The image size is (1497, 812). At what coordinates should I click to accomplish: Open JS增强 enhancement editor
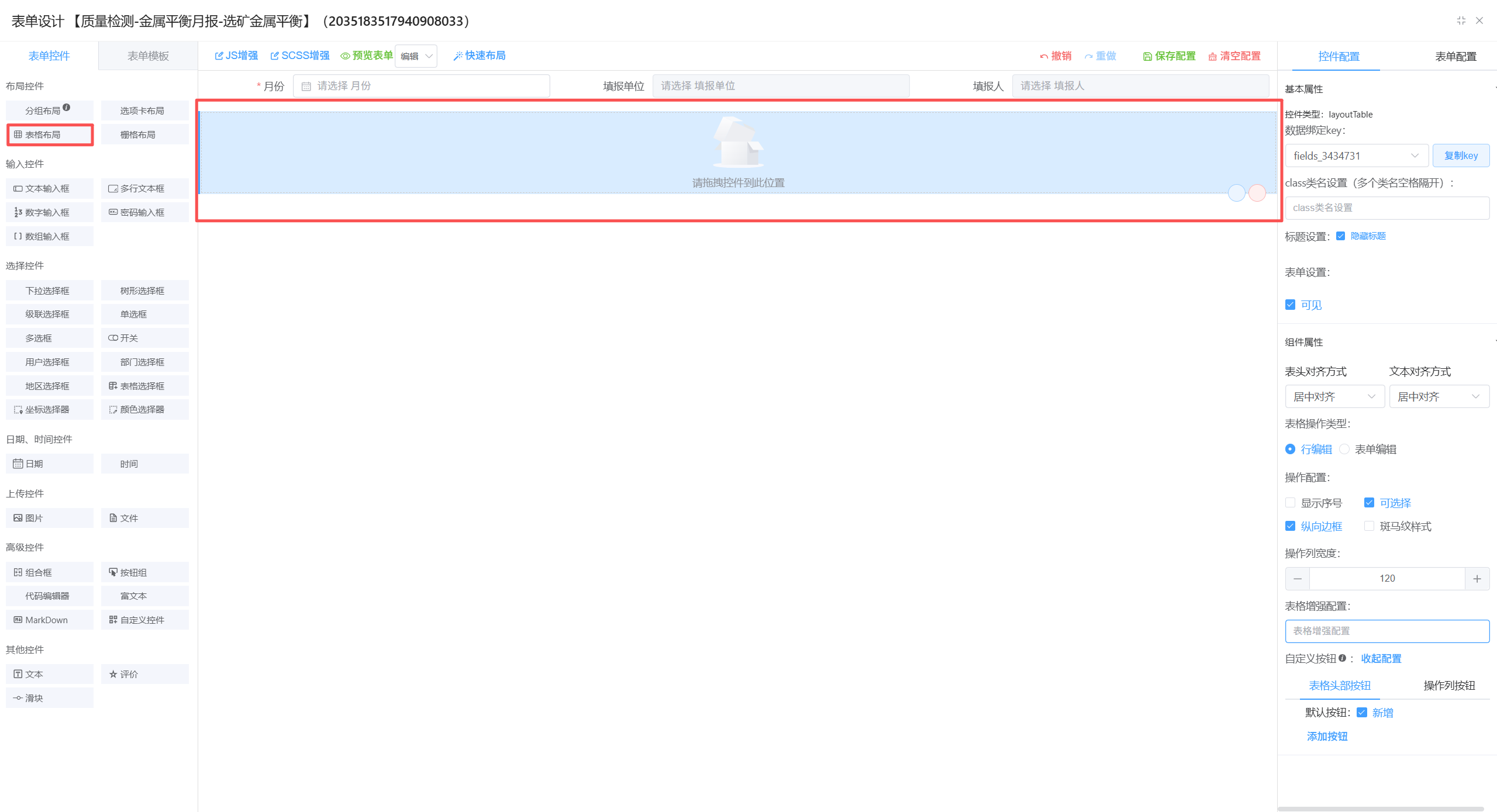tap(236, 56)
